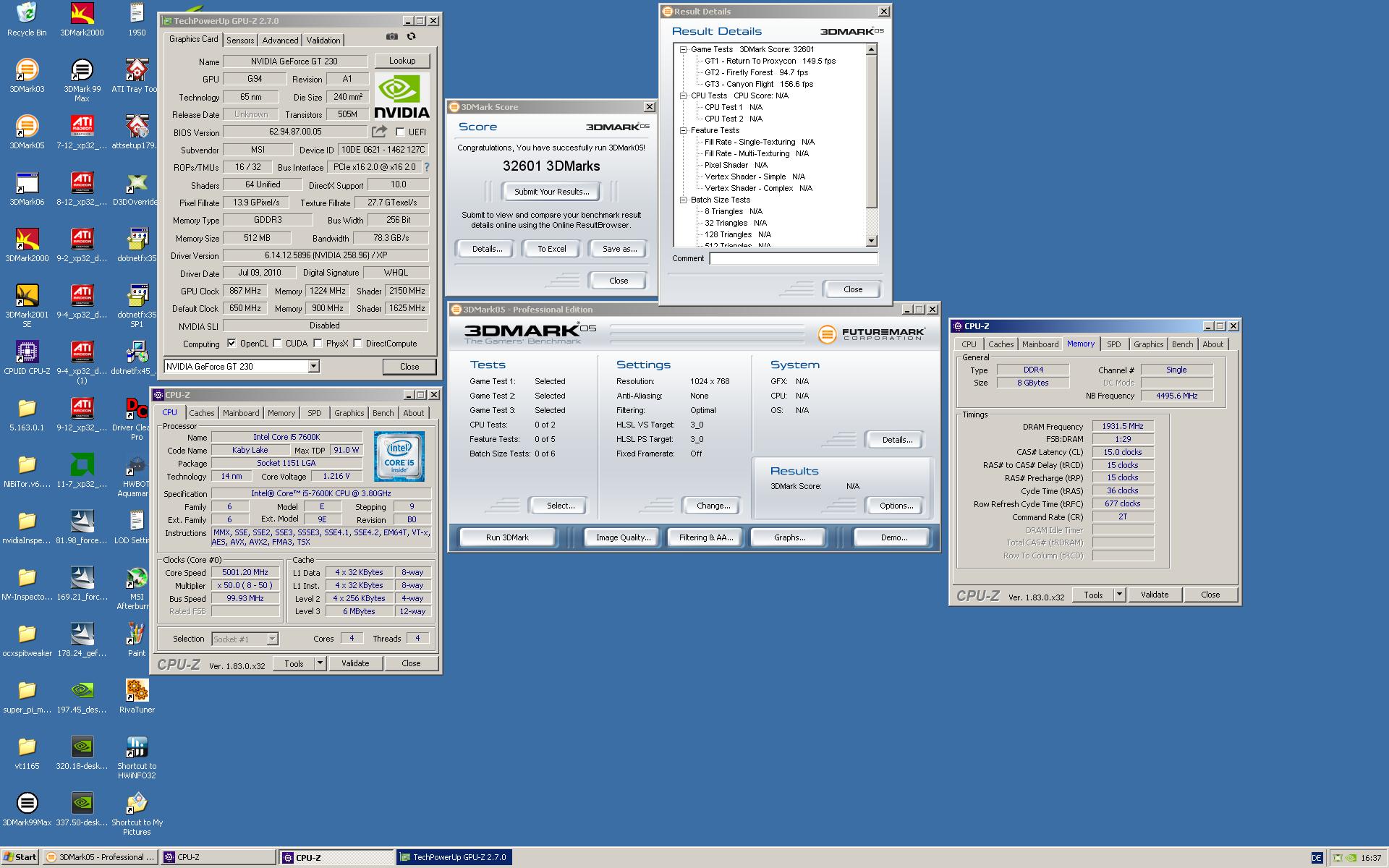Screen dimensions: 1389x868
Task: Open Tools dropdown arrow in CPU-Z CPU window
Action: click(320, 663)
